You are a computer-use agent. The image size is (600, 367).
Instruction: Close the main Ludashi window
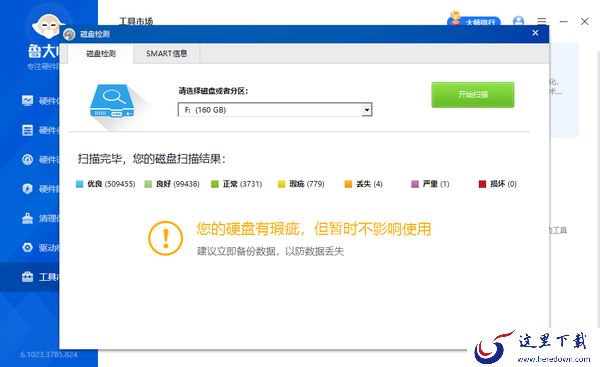(x=584, y=21)
